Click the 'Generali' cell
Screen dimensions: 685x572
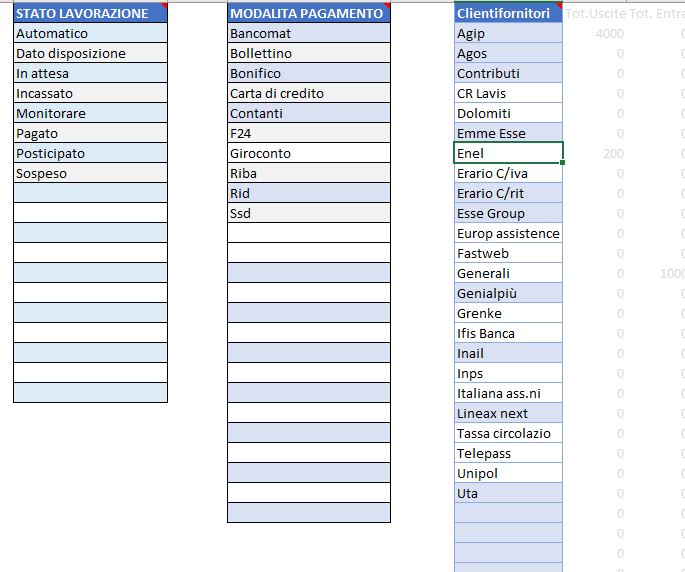pyautogui.click(x=509, y=274)
